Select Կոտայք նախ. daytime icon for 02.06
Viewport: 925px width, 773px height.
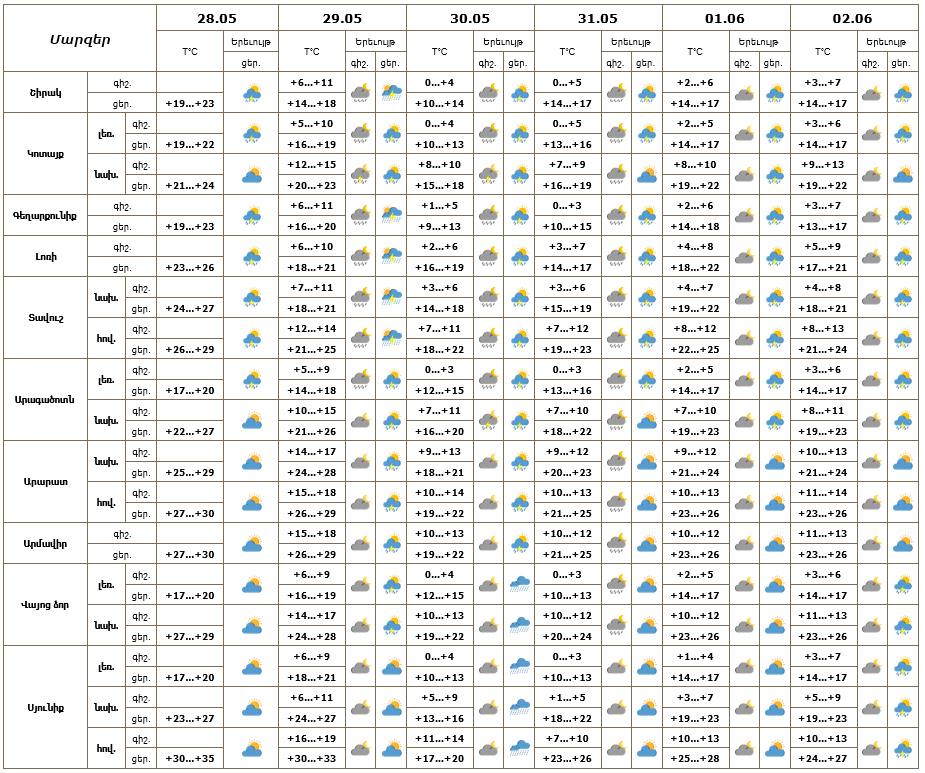pyautogui.click(x=903, y=175)
